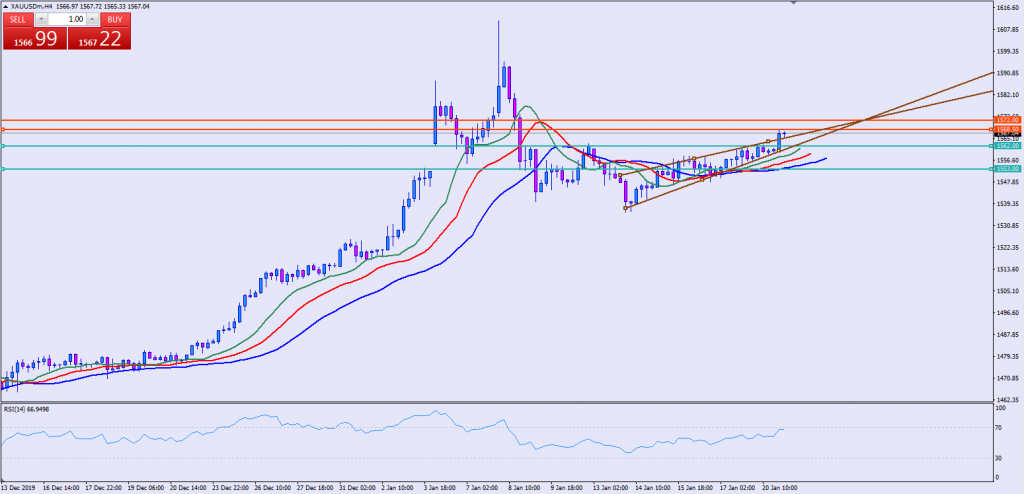Click the SELL button in the trade panel
Viewport: 1024px width, 494px height.
pyautogui.click(x=19, y=20)
